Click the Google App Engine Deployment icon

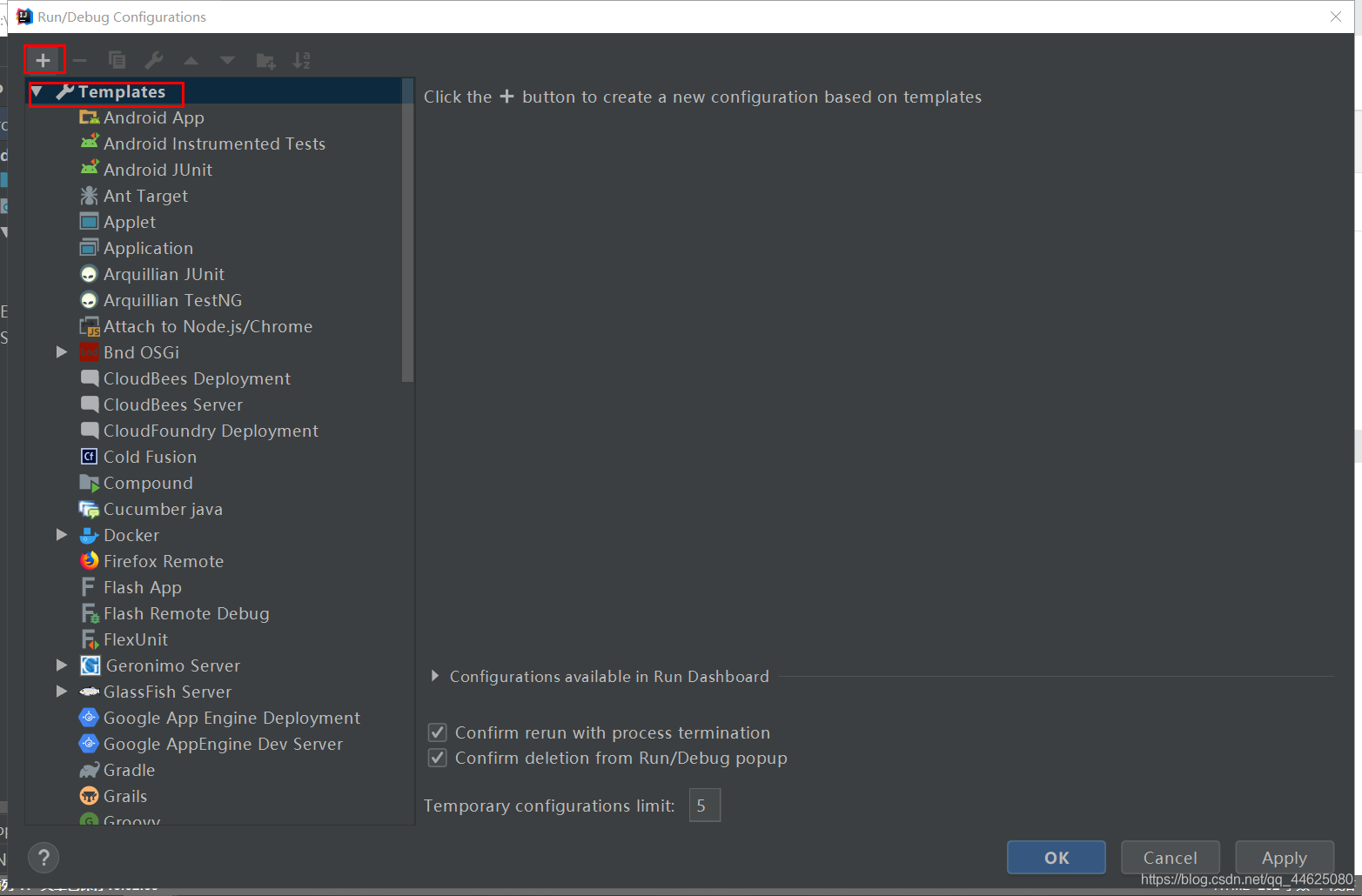point(89,718)
